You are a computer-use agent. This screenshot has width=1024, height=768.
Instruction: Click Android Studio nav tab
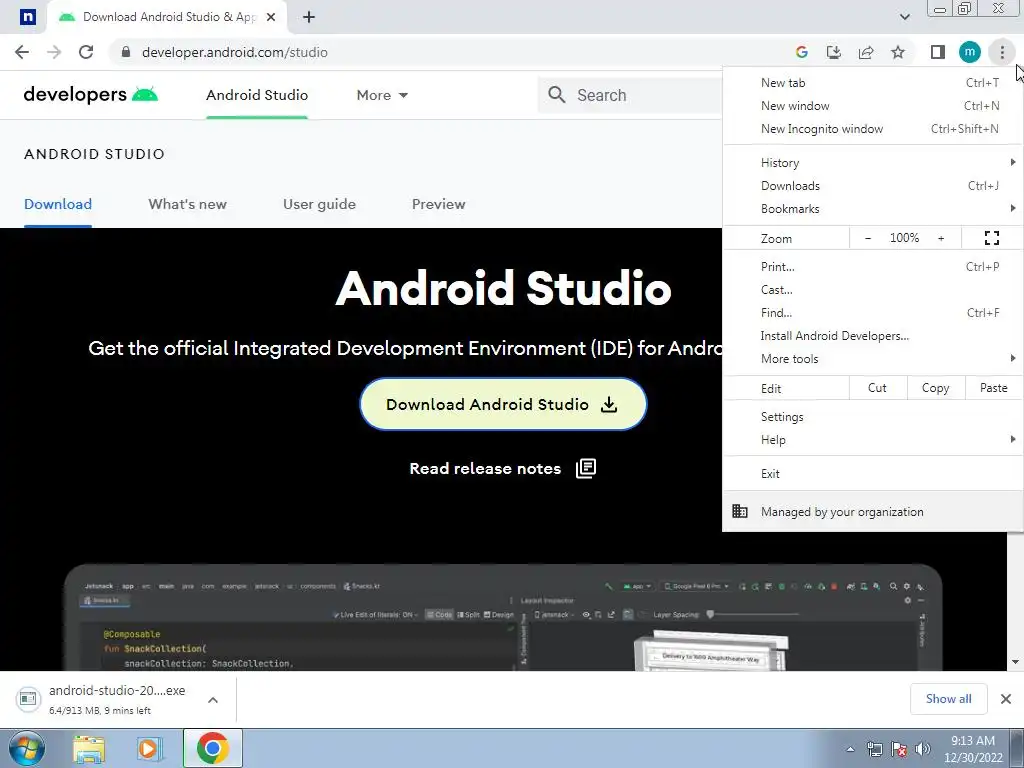(x=257, y=95)
